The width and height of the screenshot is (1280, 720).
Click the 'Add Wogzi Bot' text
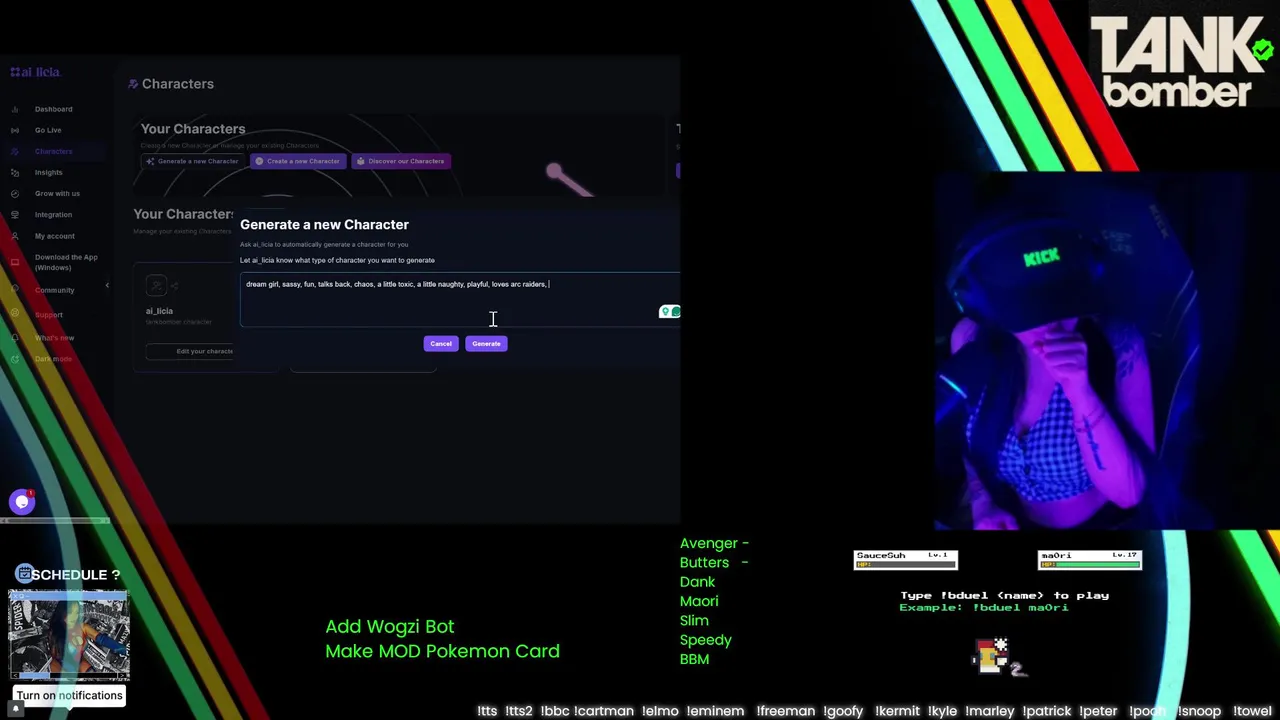[x=389, y=627]
